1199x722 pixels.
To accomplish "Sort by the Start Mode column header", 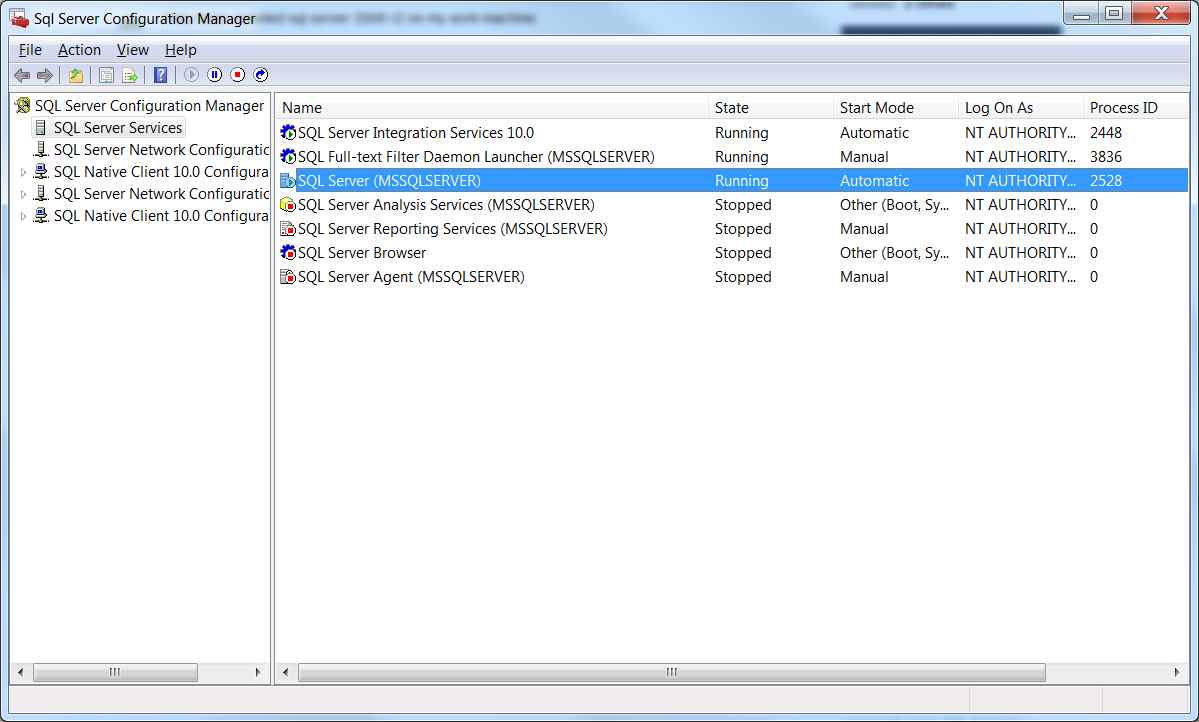I will pos(895,108).
